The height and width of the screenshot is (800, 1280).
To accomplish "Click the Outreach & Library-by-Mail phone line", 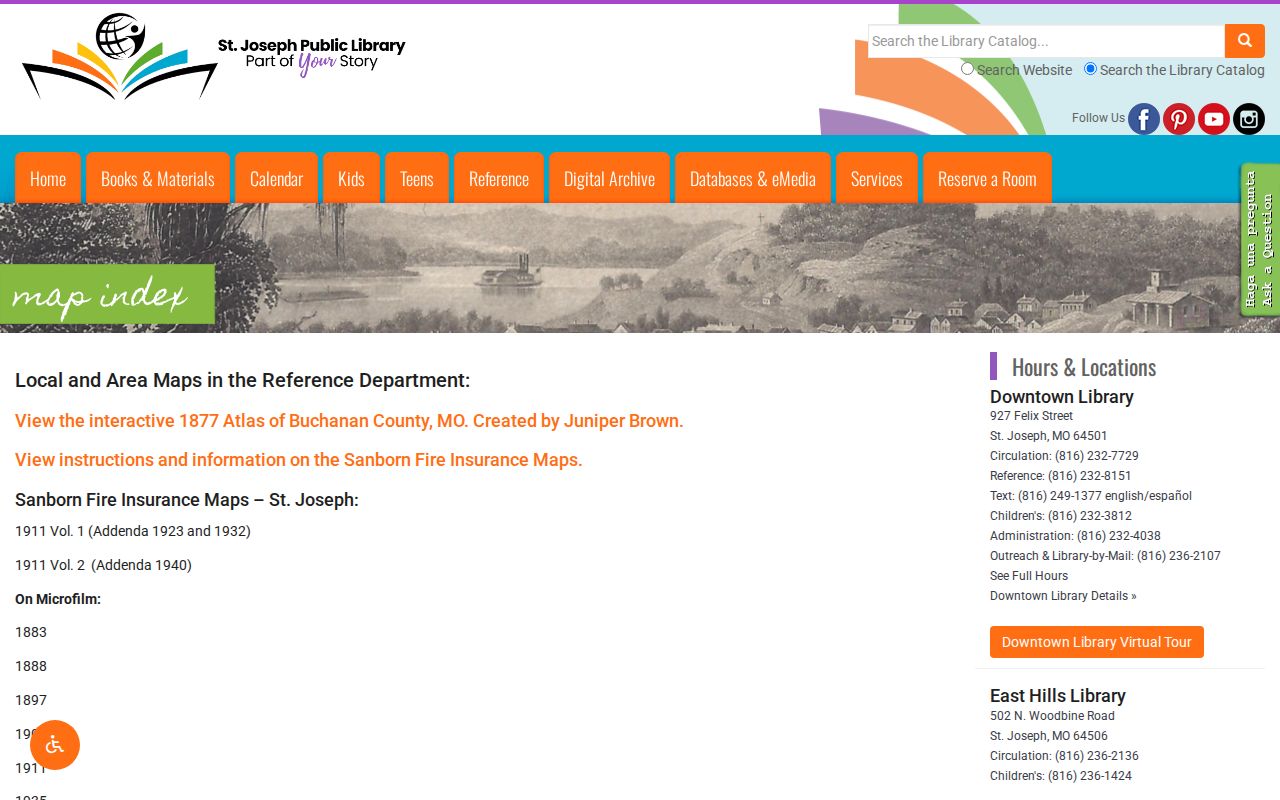I will (1105, 556).
